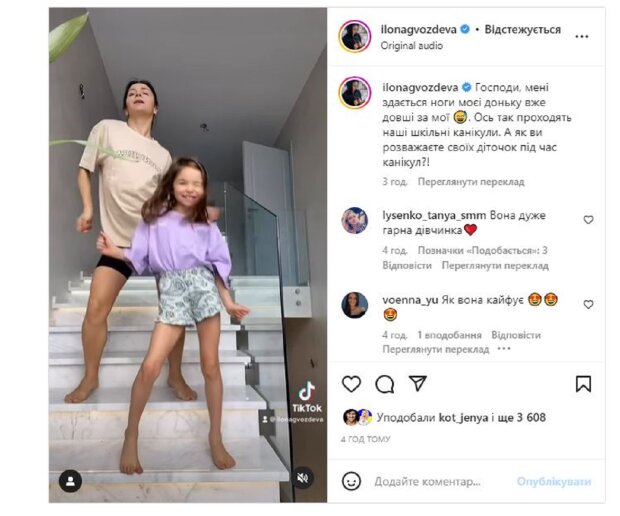
Task: Open Original audio link
Action: click(x=412, y=46)
